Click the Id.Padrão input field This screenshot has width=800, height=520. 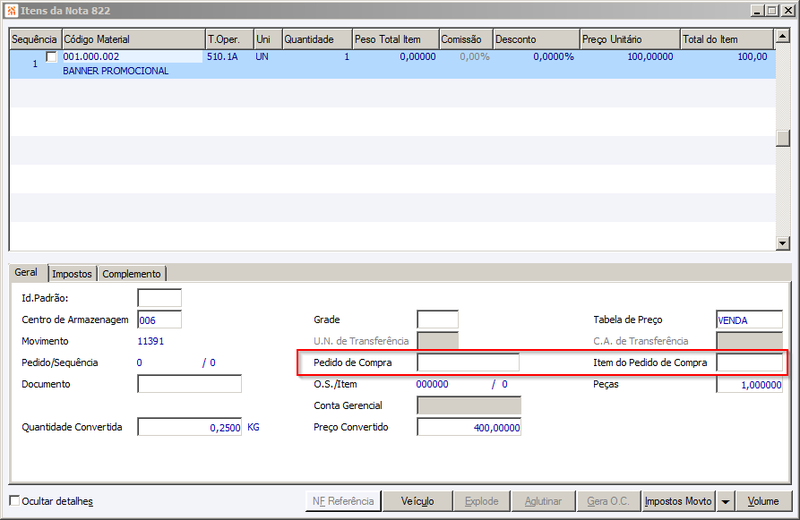(x=159, y=298)
